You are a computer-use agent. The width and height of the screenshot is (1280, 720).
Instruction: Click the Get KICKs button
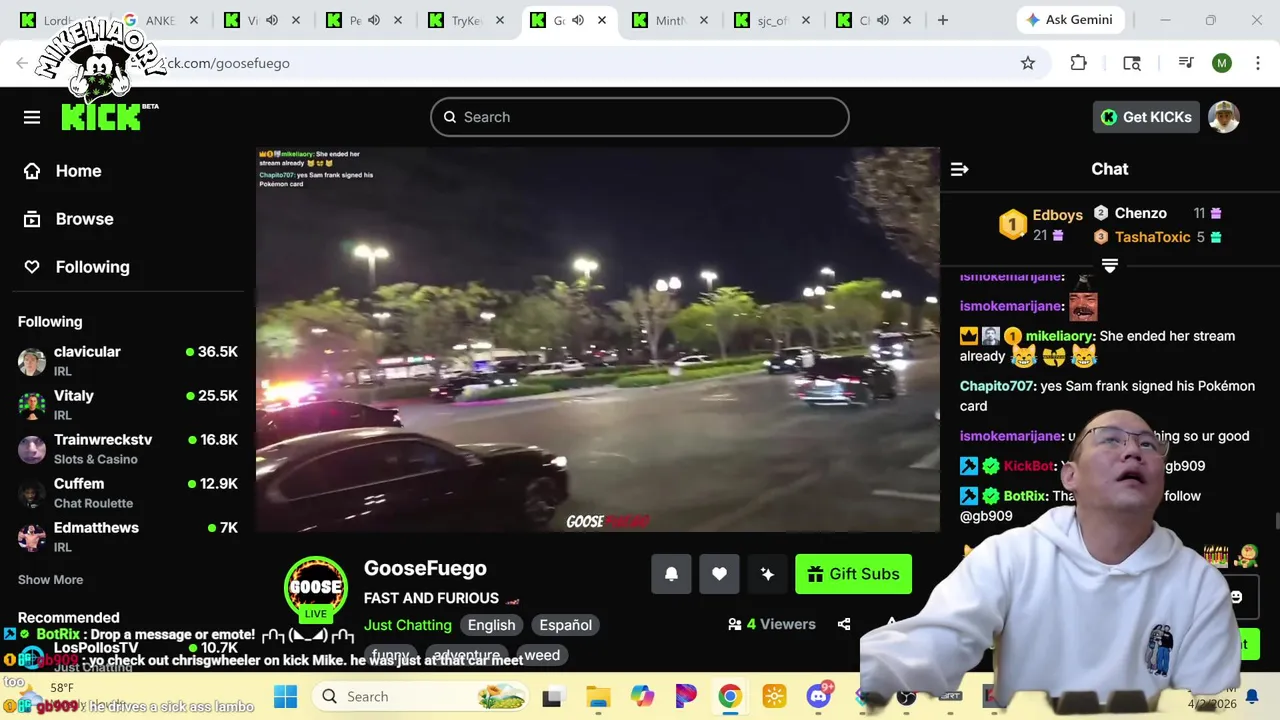pyautogui.click(x=1146, y=117)
